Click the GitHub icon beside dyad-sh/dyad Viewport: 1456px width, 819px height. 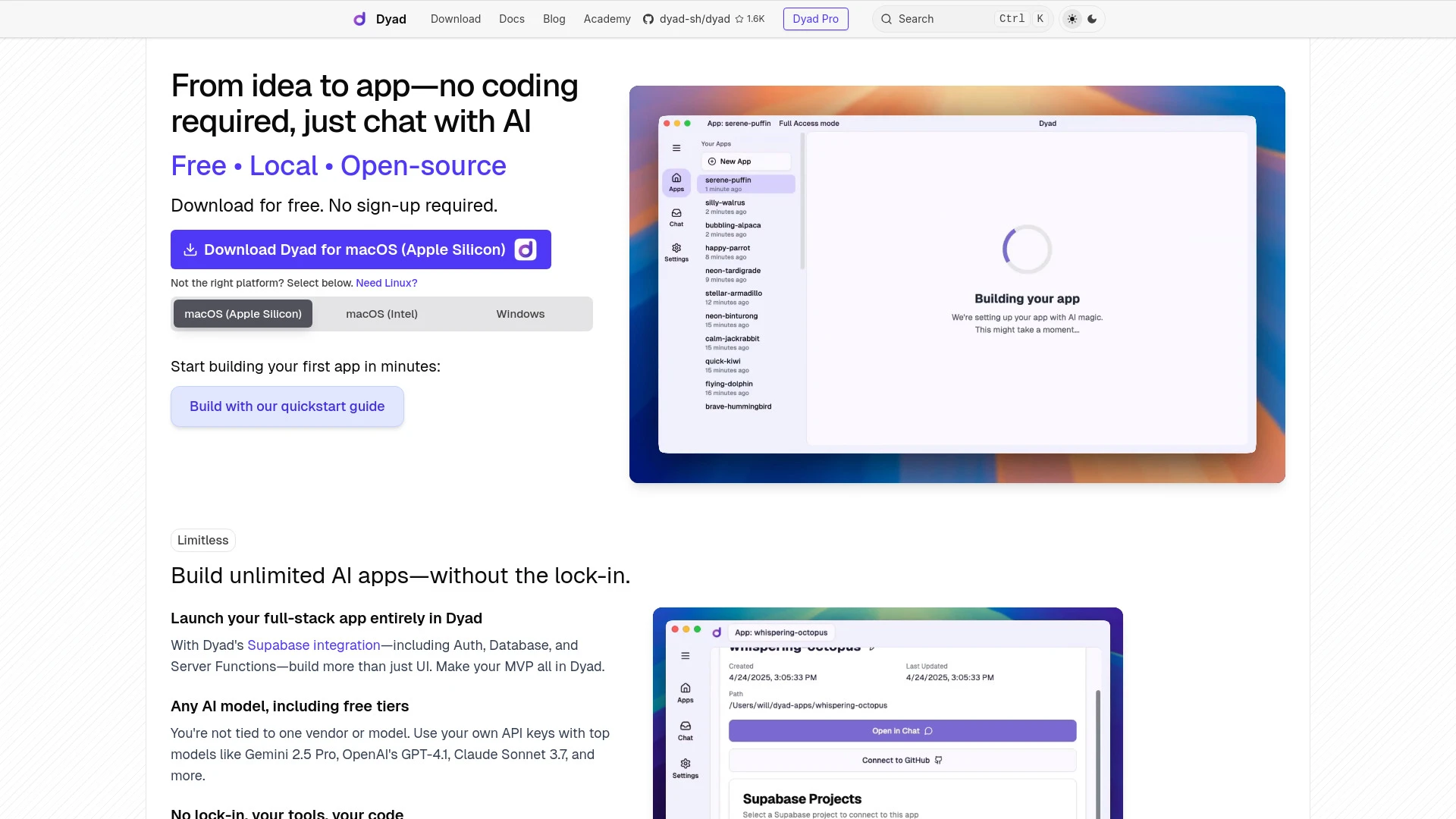(648, 19)
